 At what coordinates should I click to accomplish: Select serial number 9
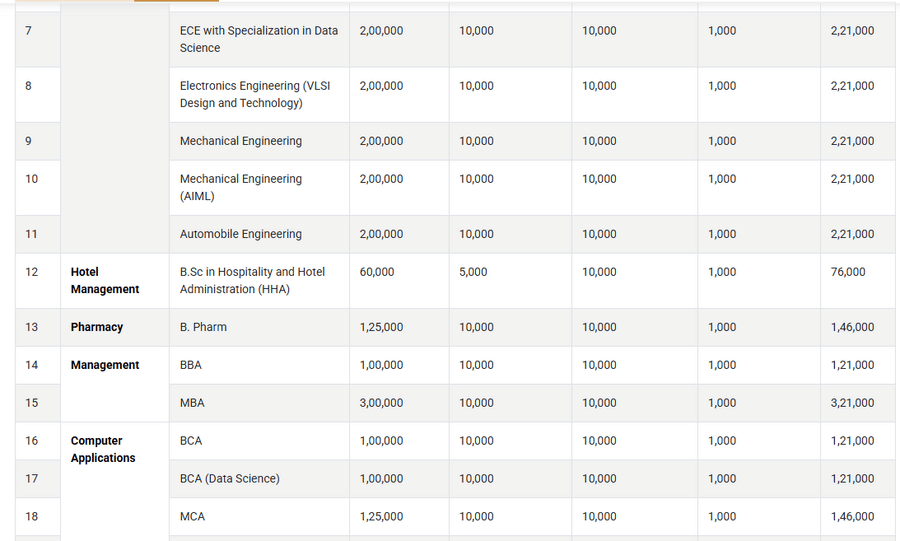pyautogui.click(x=28, y=141)
